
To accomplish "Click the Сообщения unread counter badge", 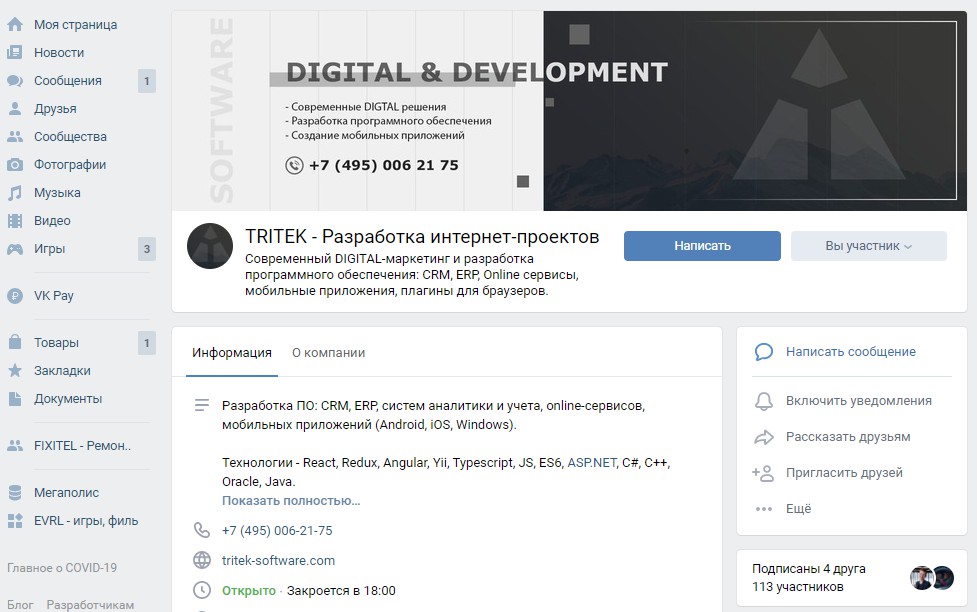I will coord(146,81).
